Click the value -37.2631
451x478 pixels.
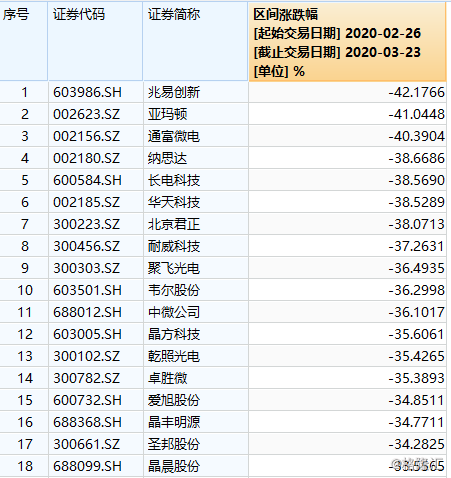tap(417, 246)
